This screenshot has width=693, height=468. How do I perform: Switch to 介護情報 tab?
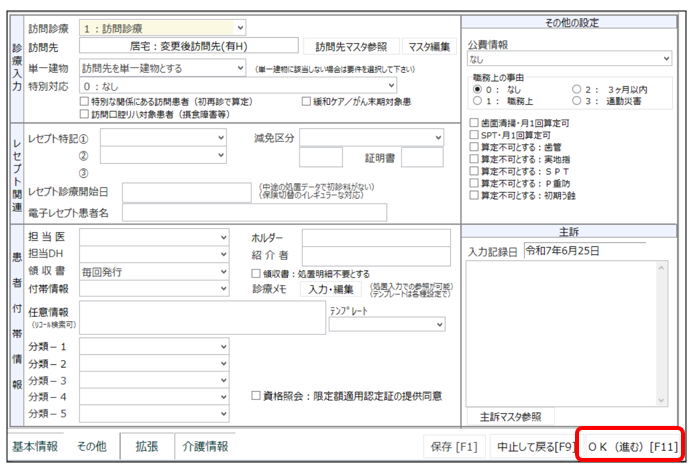205,446
